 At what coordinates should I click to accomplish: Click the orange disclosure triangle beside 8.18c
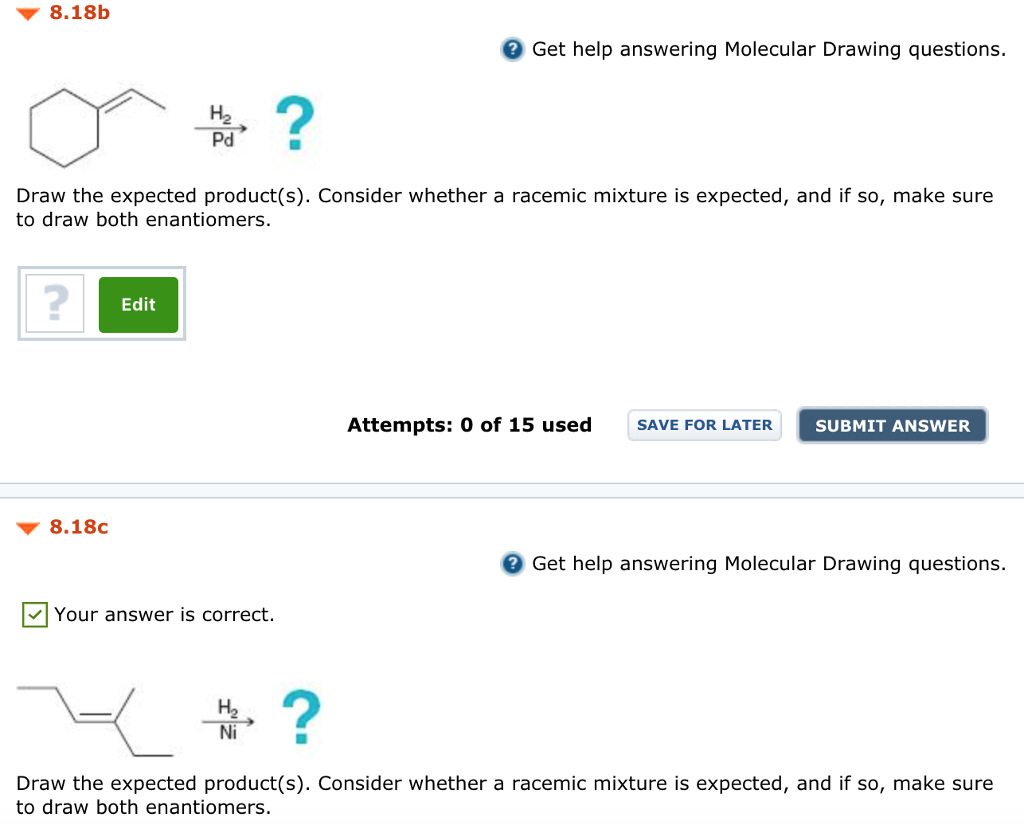point(26,527)
